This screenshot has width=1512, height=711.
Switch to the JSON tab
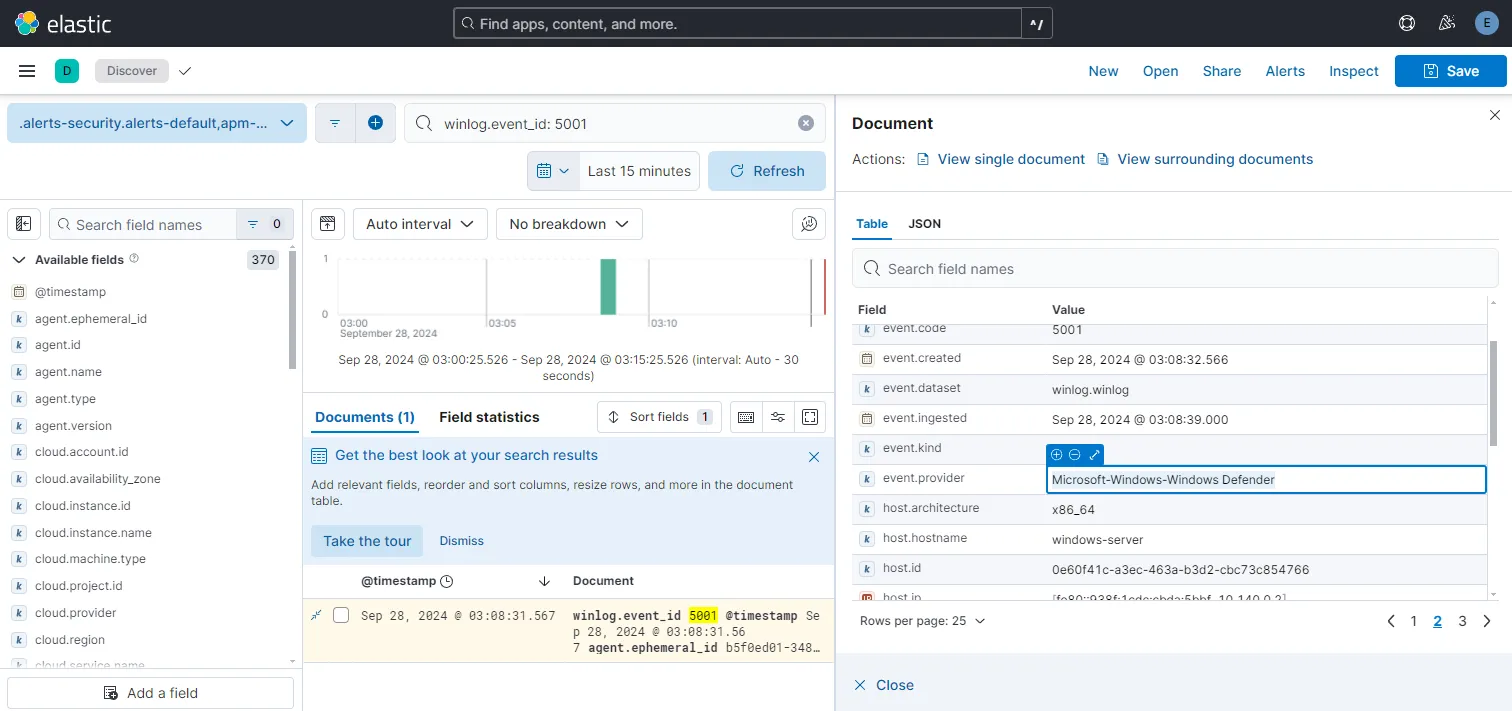(924, 224)
